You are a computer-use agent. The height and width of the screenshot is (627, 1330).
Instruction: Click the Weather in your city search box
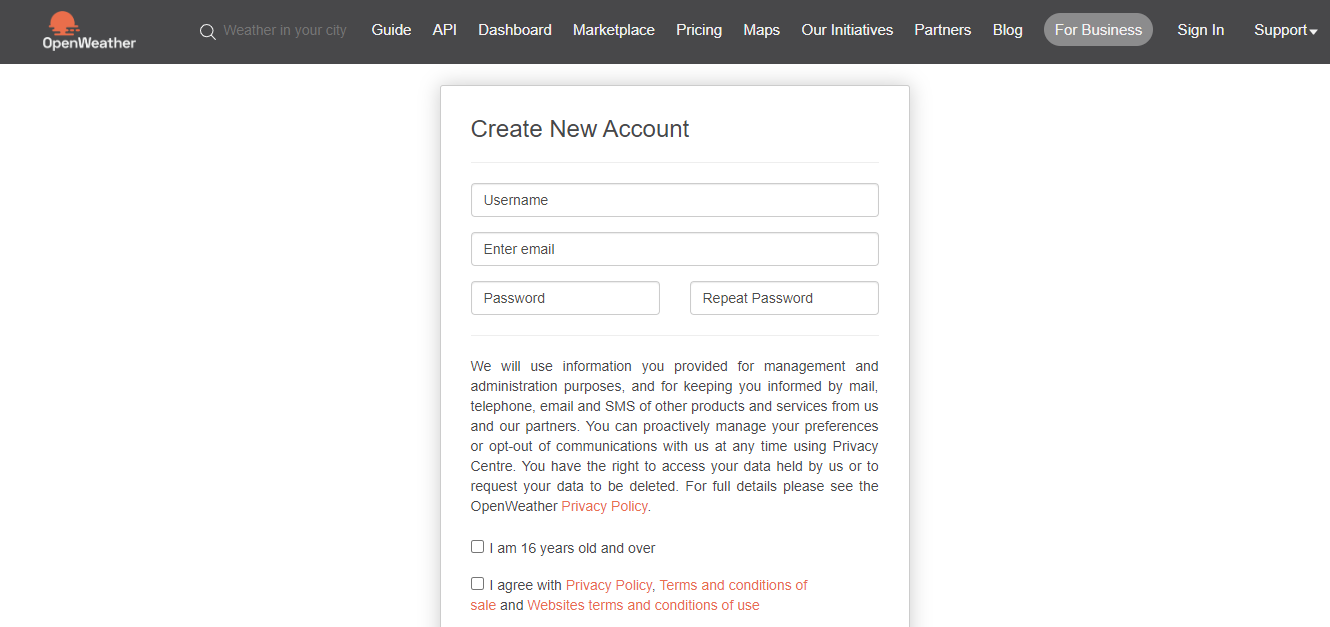285,30
